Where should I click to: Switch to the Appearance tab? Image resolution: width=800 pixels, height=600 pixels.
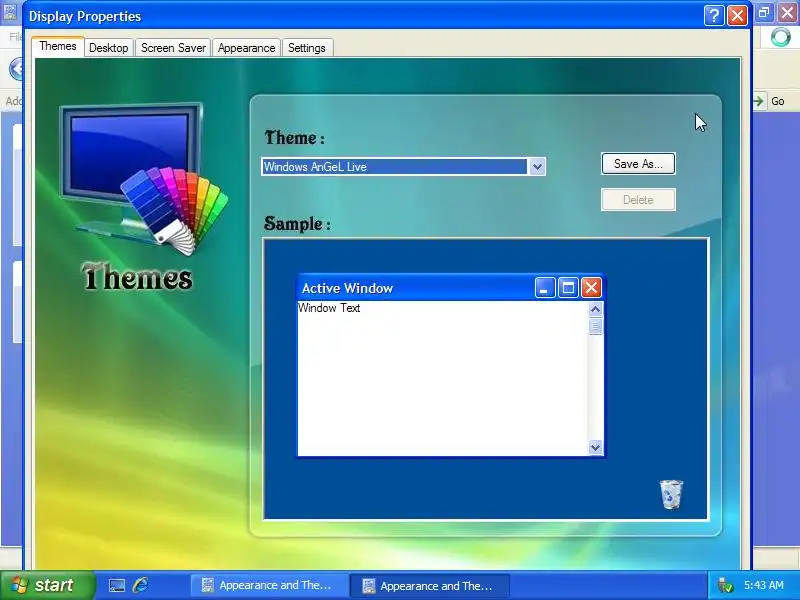click(246, 48)
